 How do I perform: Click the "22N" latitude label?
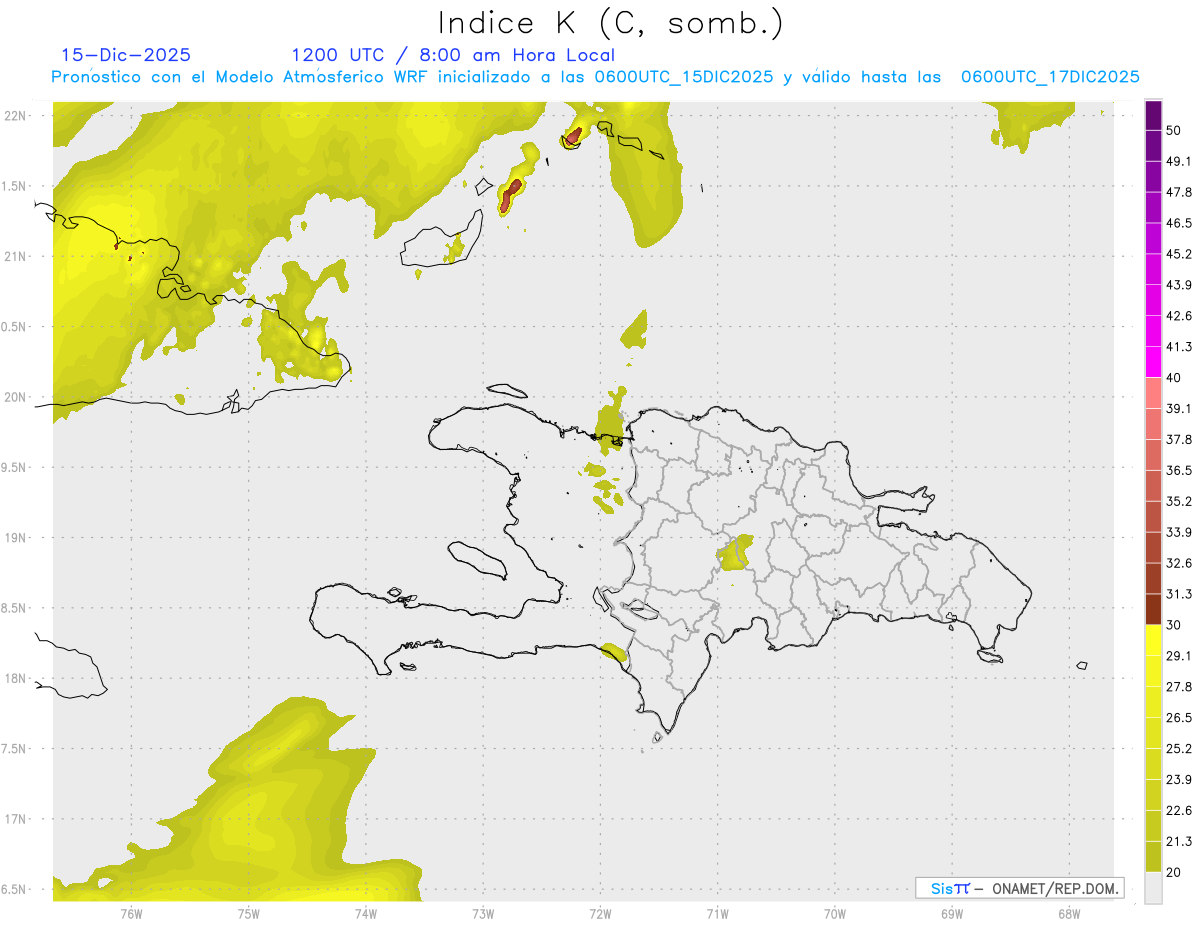click(14, 115)
